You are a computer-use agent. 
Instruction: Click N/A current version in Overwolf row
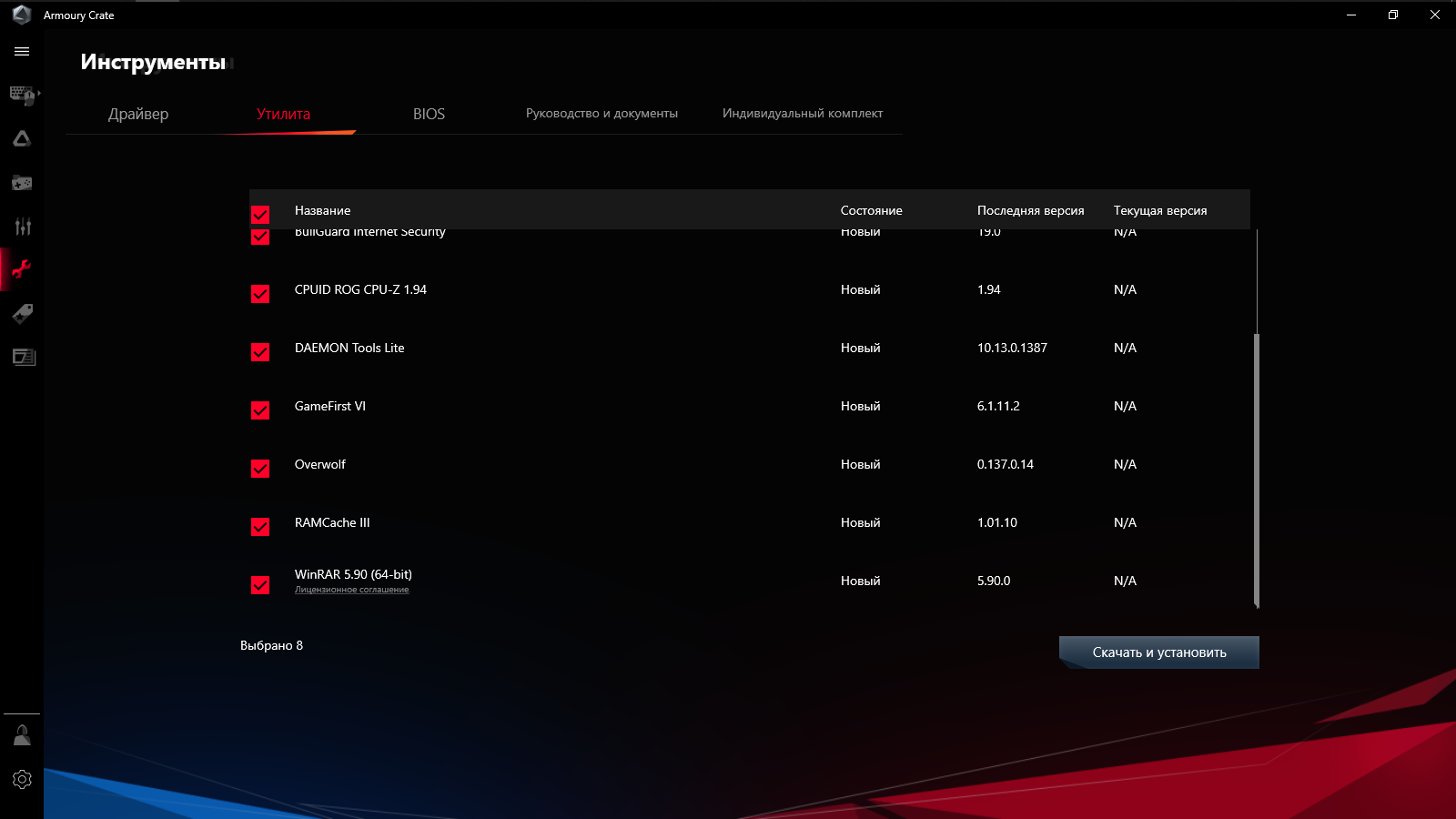[1125, 464]
